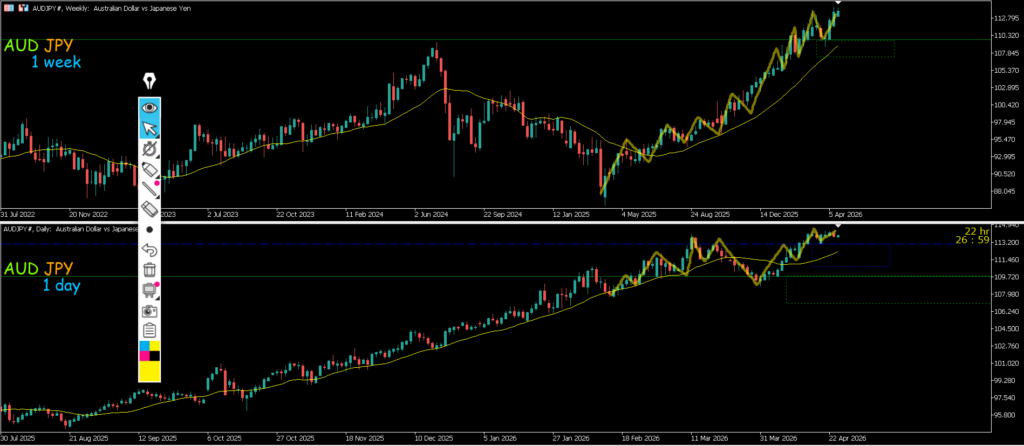Click the '6 Oct 2025' date label

tap(224, 438)
